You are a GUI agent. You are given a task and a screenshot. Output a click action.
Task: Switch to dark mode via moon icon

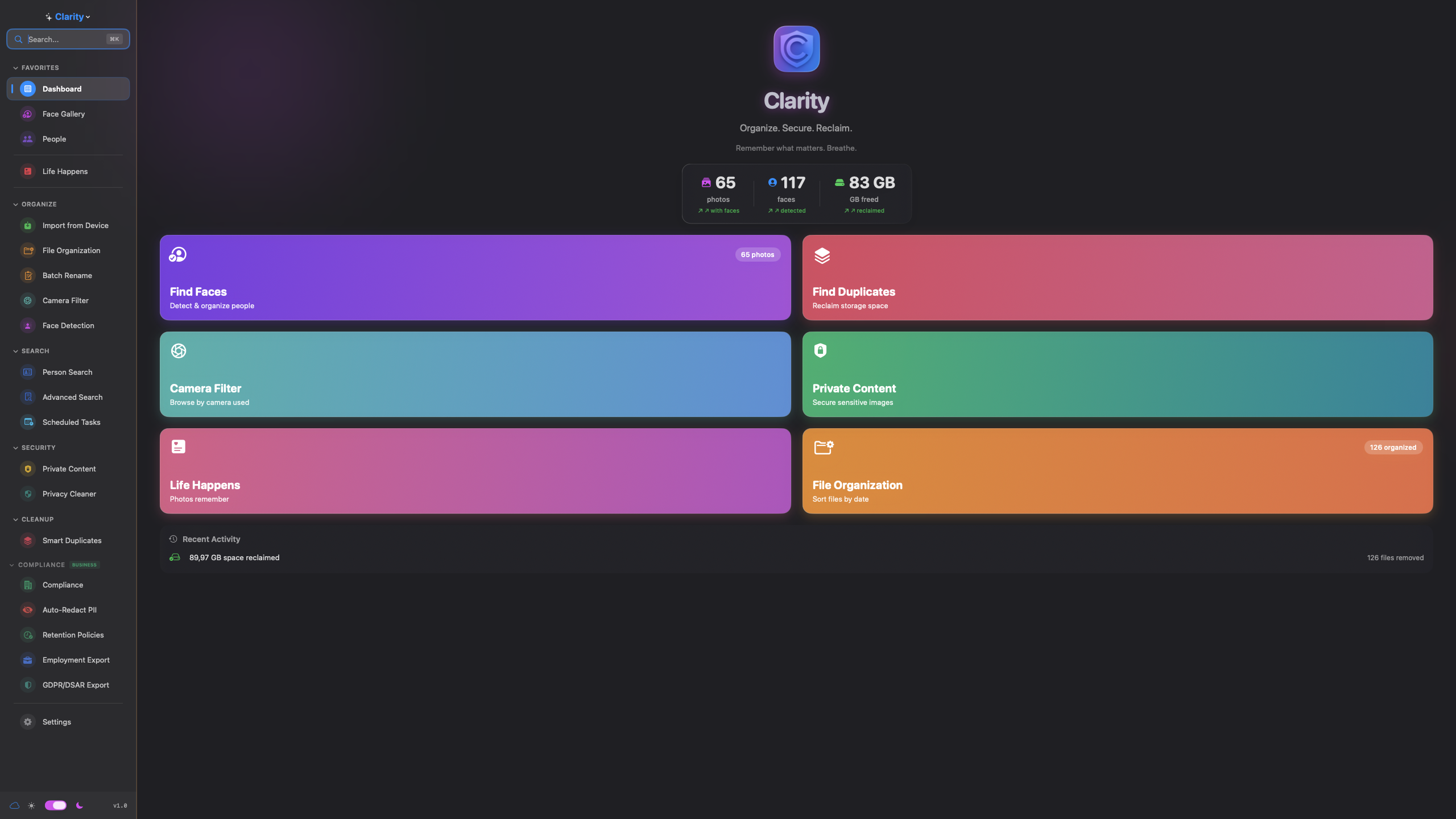(x=79, y=805)
